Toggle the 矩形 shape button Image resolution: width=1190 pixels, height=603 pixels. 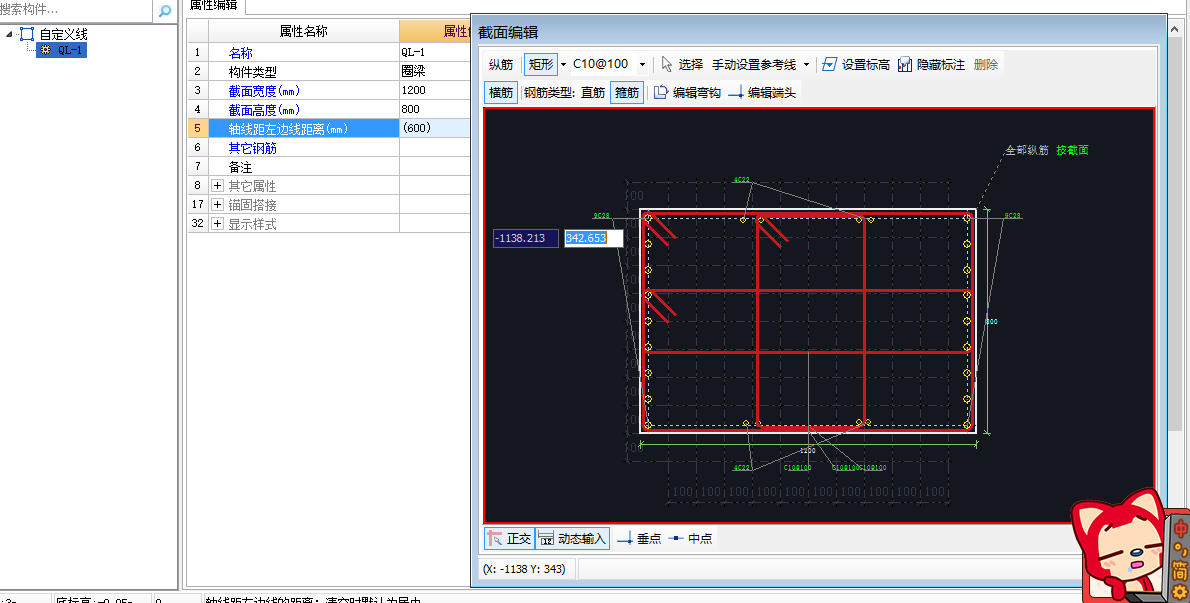(x=541, y=64)
